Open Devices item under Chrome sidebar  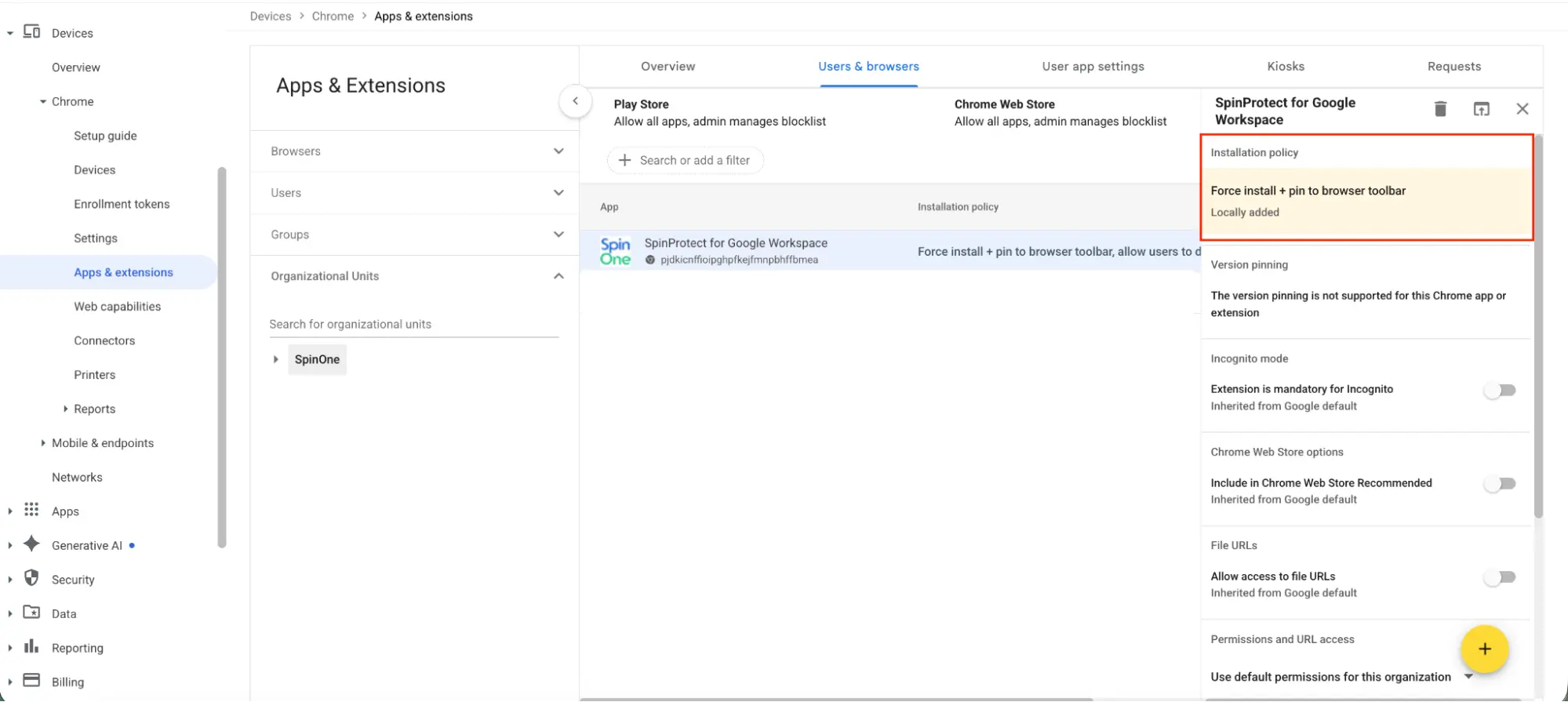tap(94, 170)
